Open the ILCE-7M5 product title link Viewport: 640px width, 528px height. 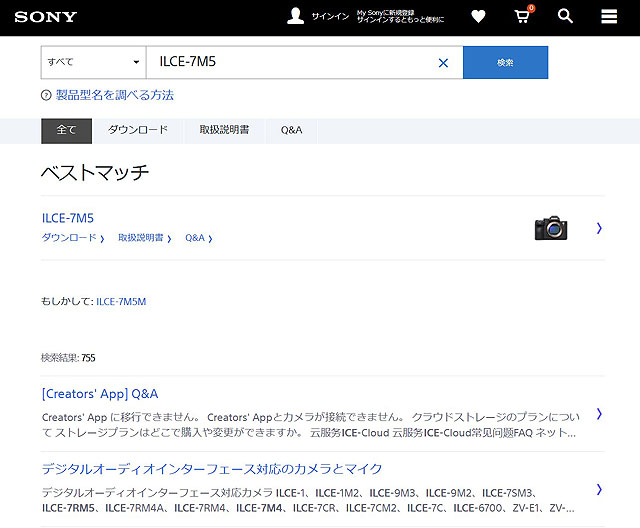(x=68, y=218)
